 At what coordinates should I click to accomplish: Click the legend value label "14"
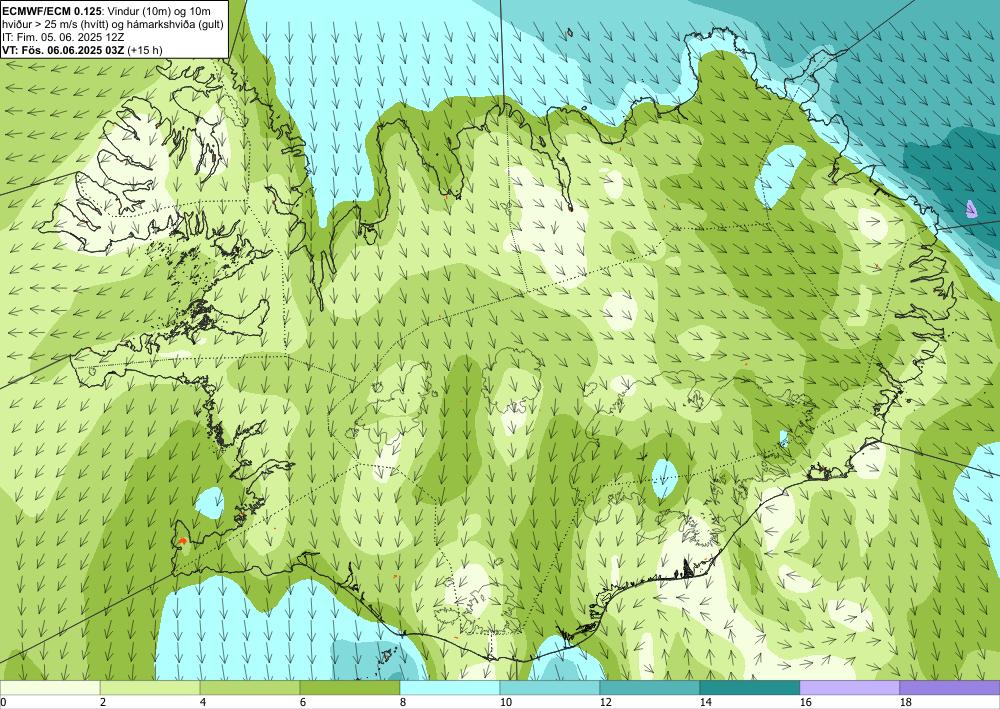click(705, 702)
